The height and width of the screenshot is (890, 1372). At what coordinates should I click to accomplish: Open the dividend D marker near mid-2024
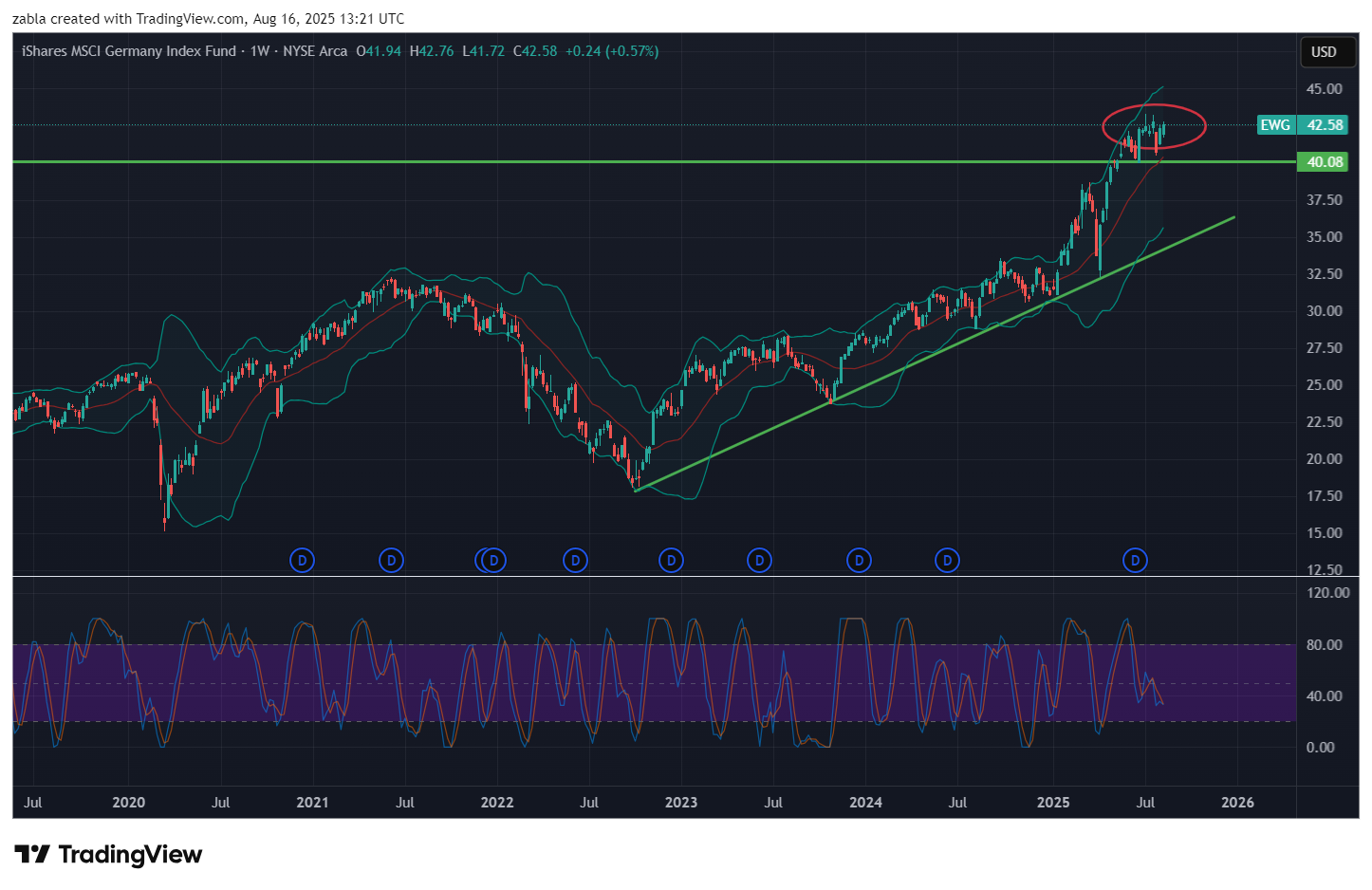tap(947, 561)
